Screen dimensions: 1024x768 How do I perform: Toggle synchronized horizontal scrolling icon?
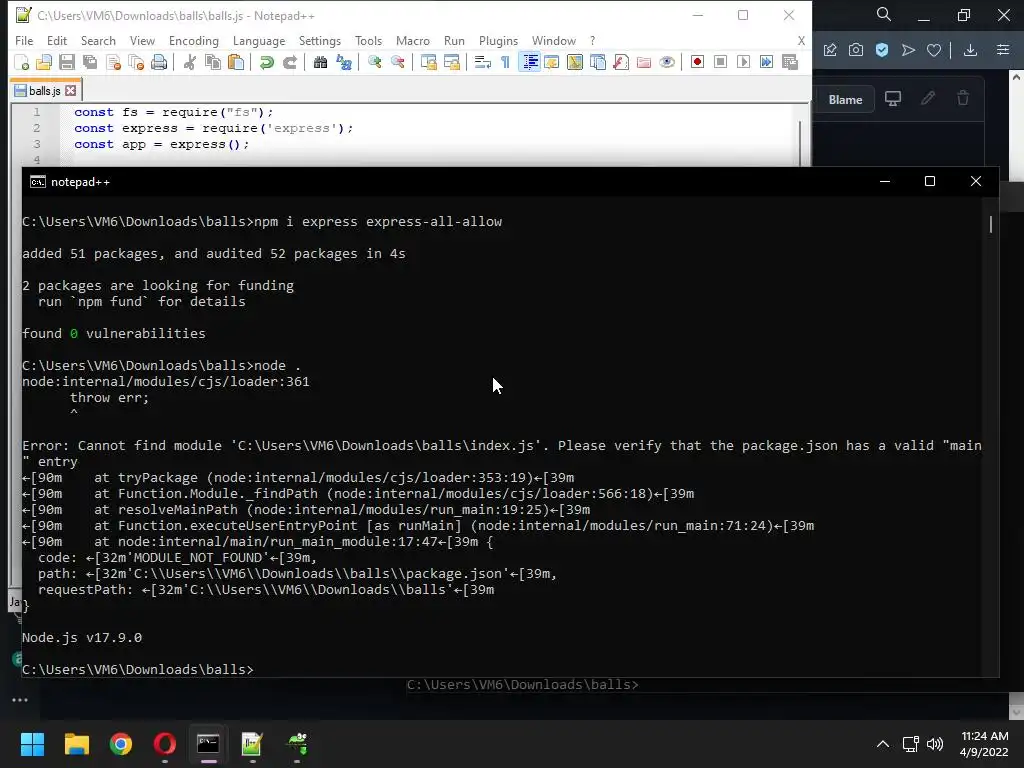451,62
